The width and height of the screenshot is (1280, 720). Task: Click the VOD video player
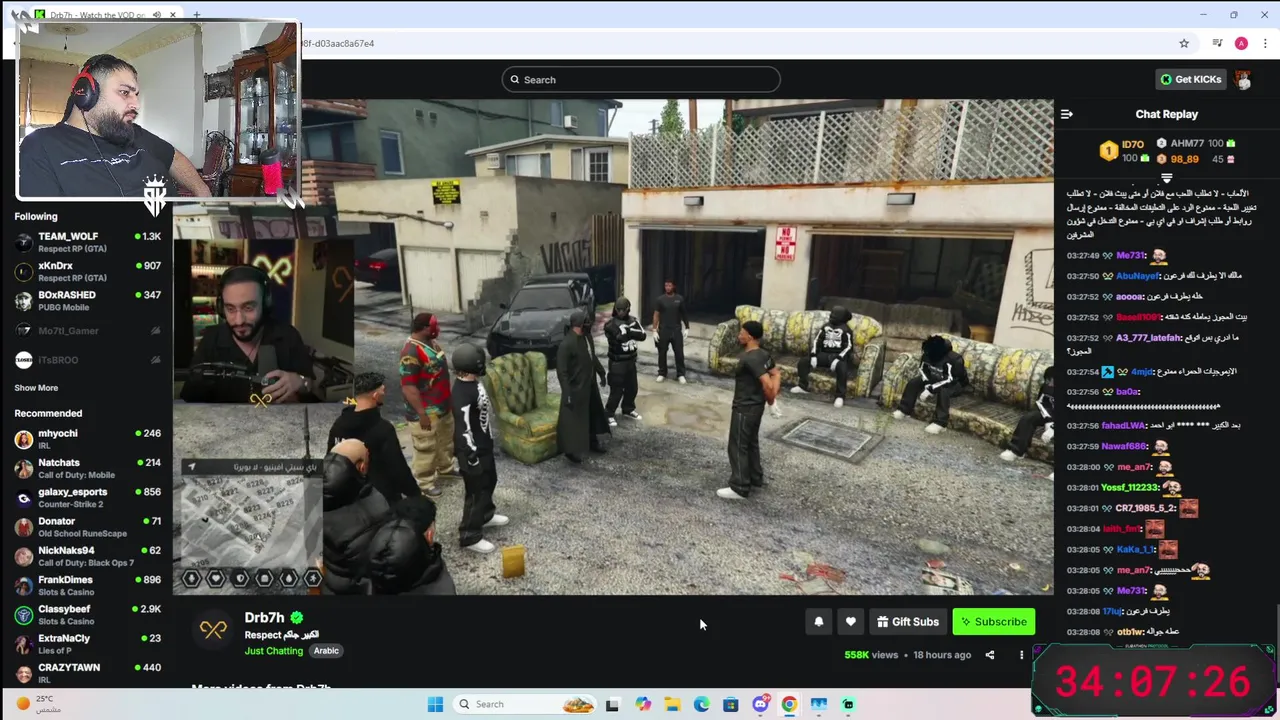[613, 347]
